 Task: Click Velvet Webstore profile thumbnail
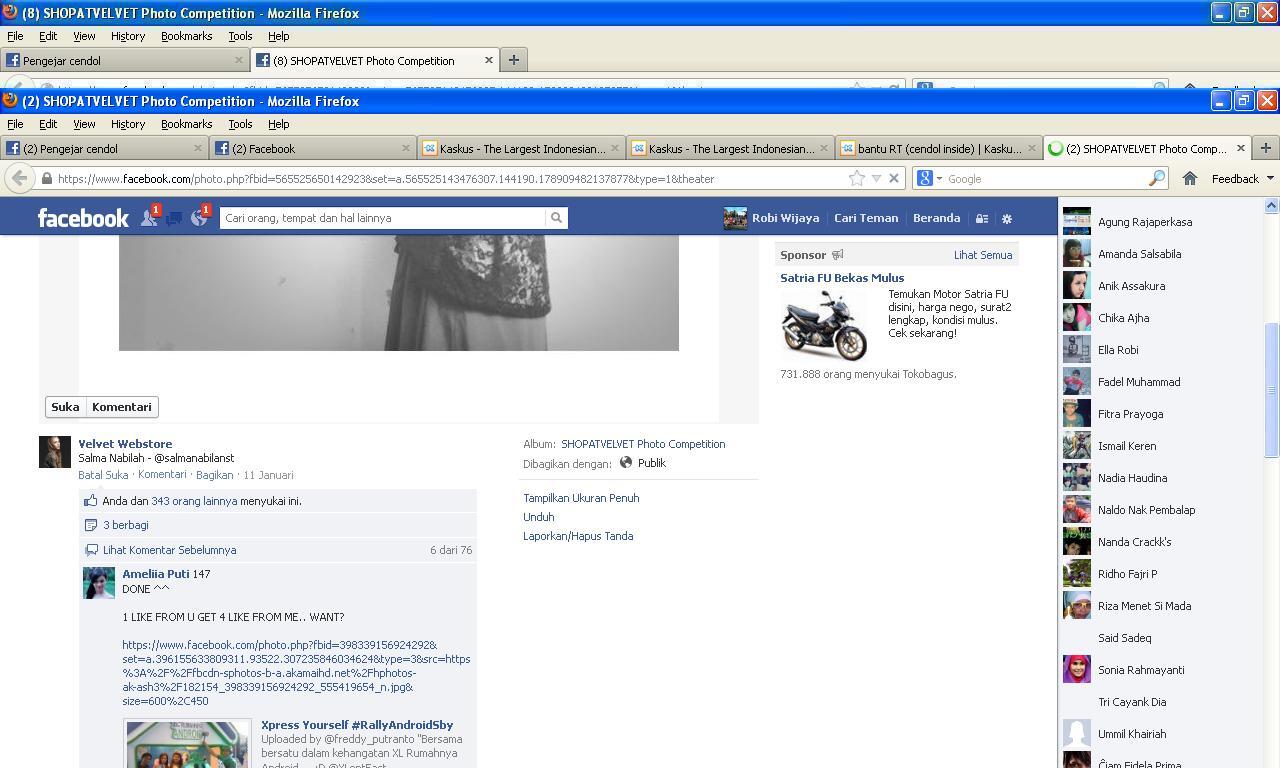coord(55,452)
